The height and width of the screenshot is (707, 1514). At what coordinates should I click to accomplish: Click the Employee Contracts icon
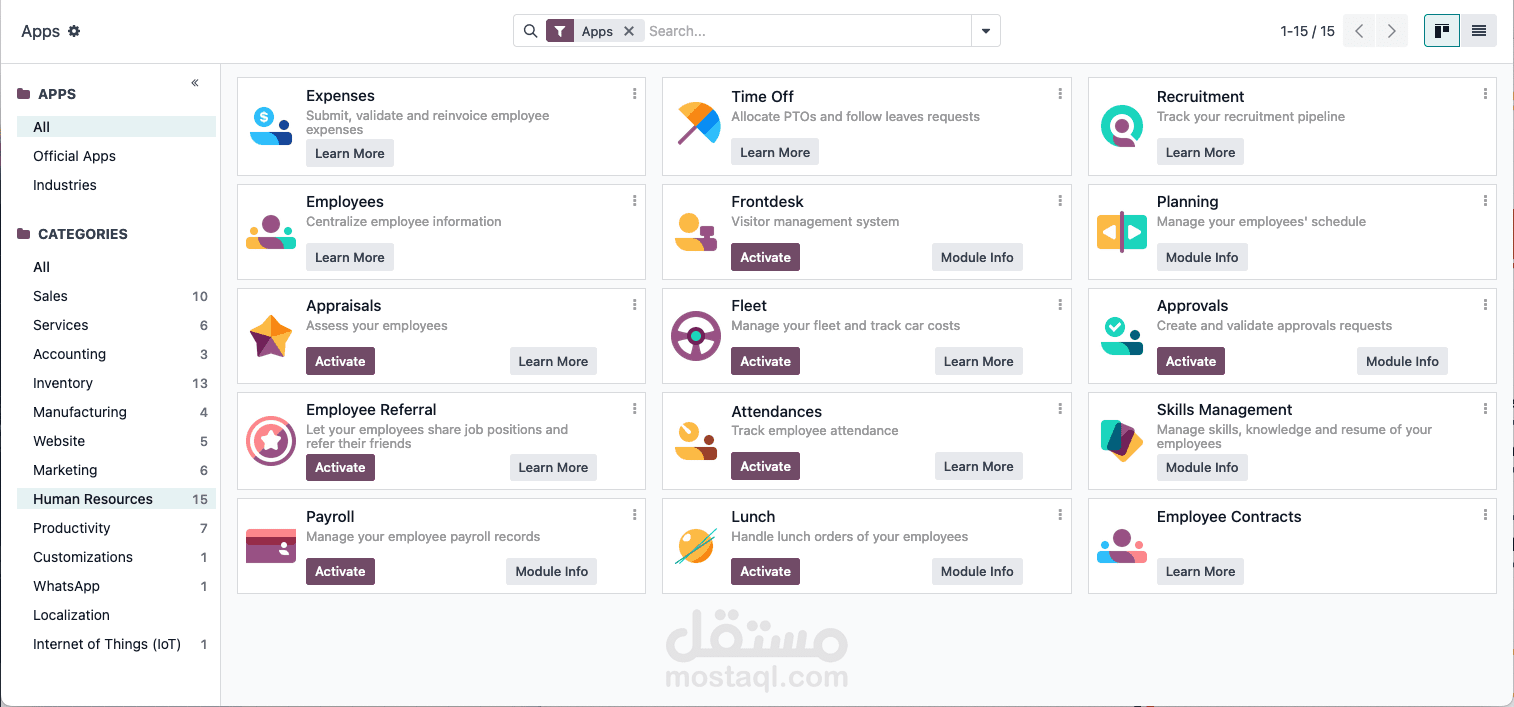tap(1122, 546)
